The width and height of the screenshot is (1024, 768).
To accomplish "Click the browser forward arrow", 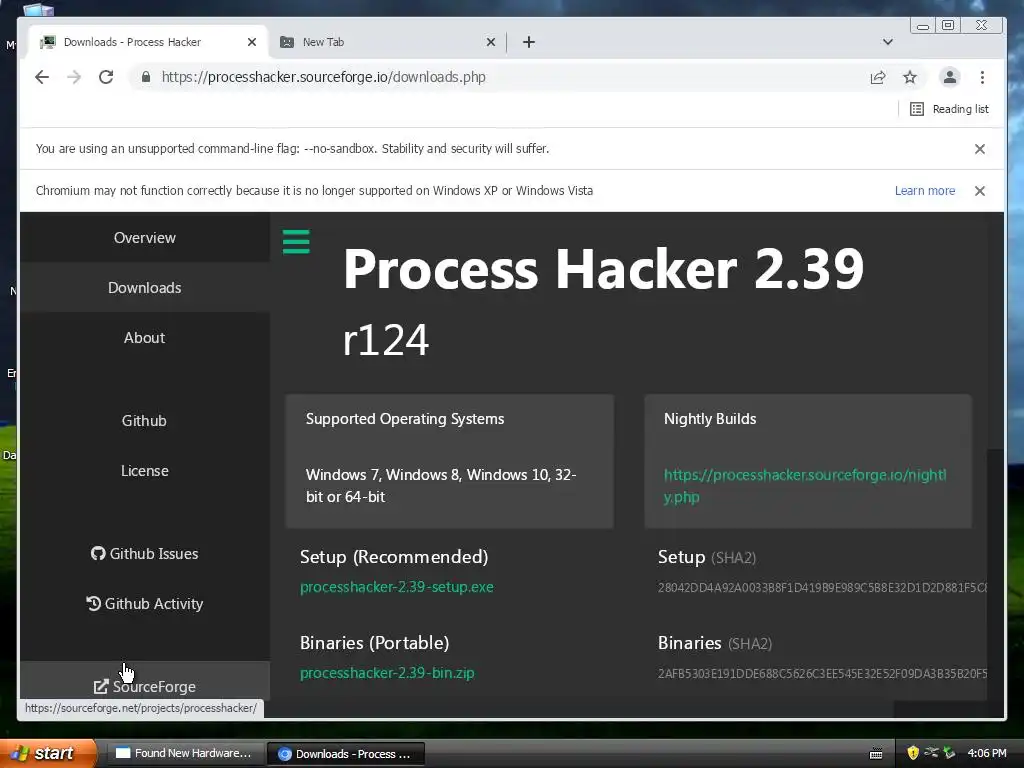I will [74, 77].
